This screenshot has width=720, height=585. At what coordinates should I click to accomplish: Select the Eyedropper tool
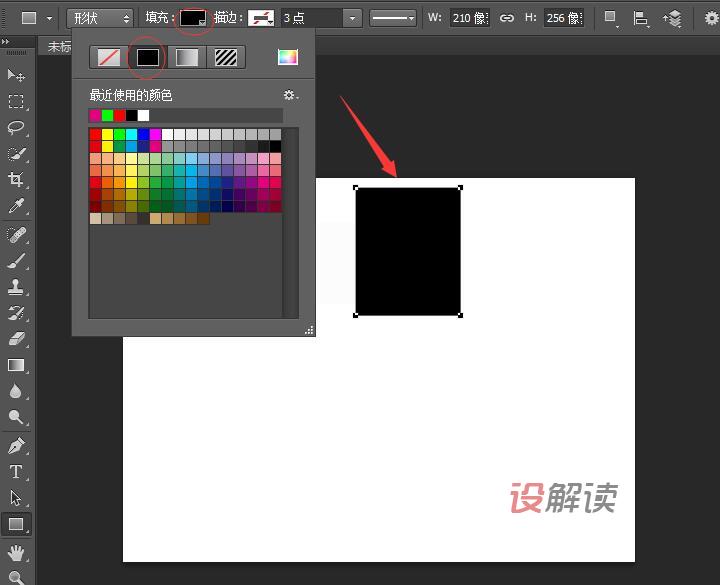tap(16, 206)
